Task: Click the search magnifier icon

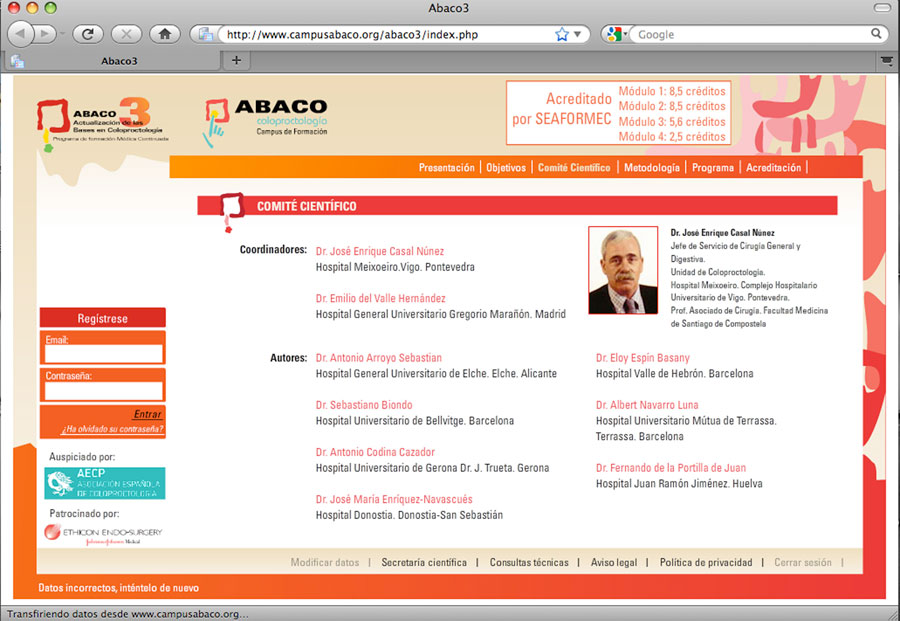Action: tap(876, 34)
